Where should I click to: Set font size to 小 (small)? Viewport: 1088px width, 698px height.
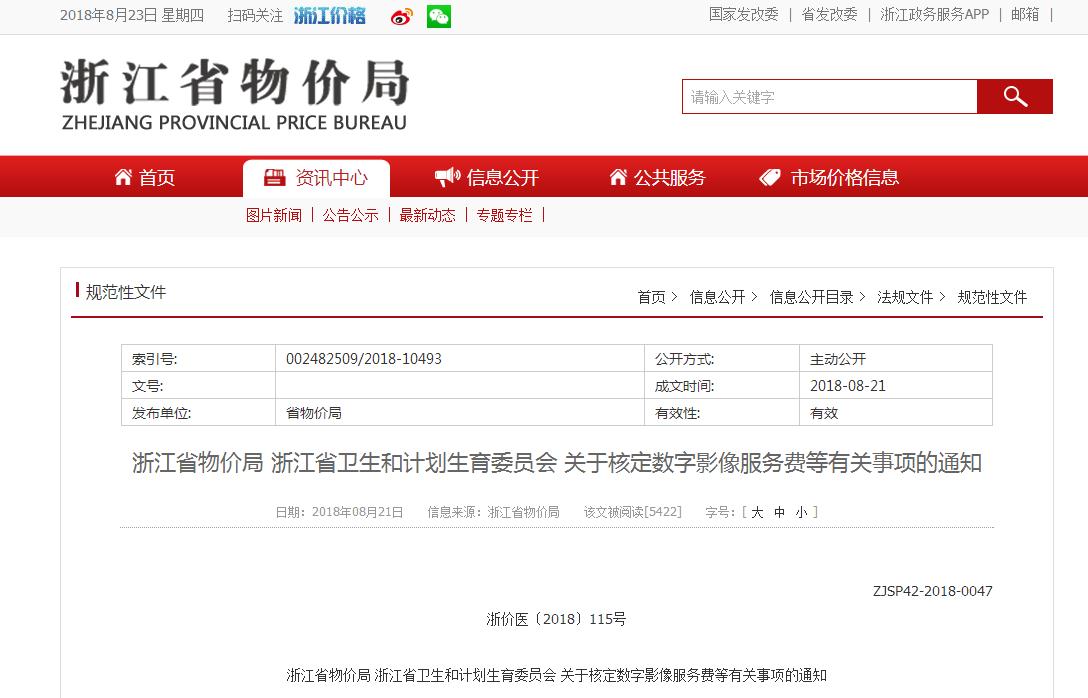[x=801, y=512]
